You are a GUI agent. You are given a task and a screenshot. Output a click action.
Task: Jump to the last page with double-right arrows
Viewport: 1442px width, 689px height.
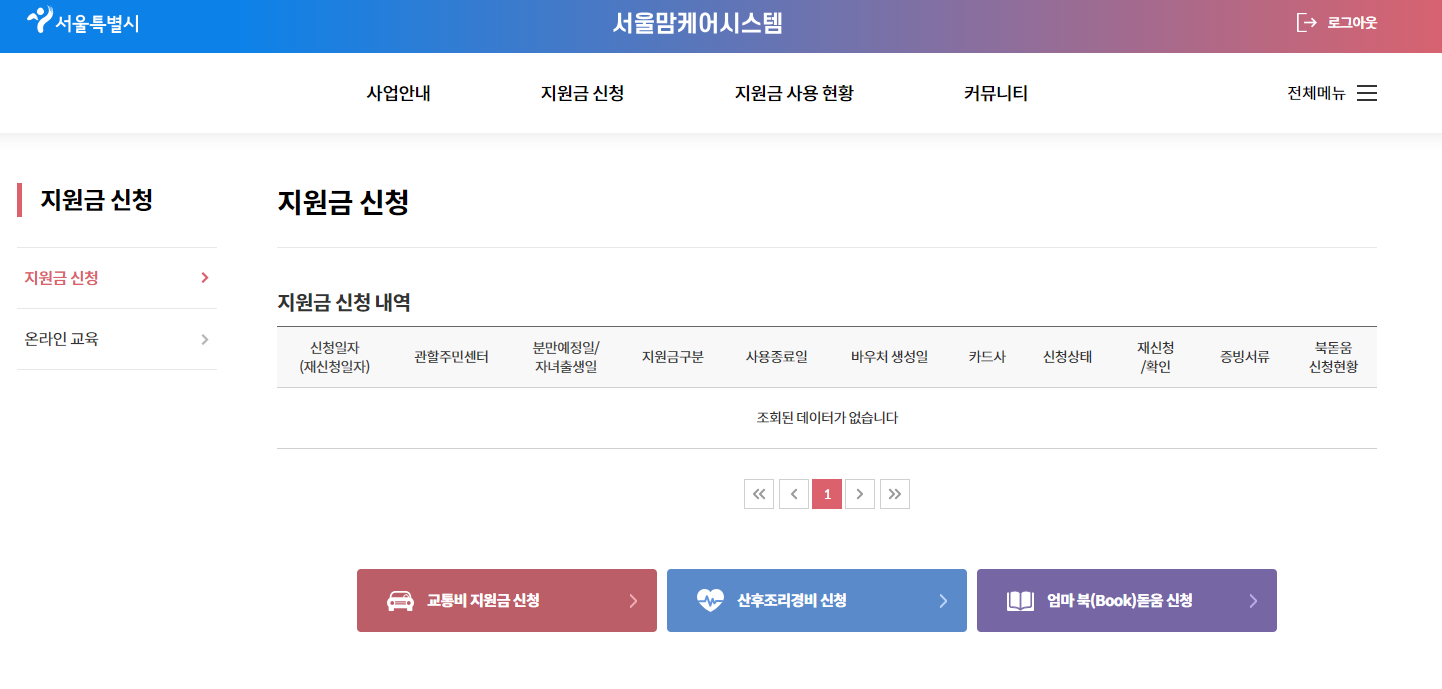point(895,494)
